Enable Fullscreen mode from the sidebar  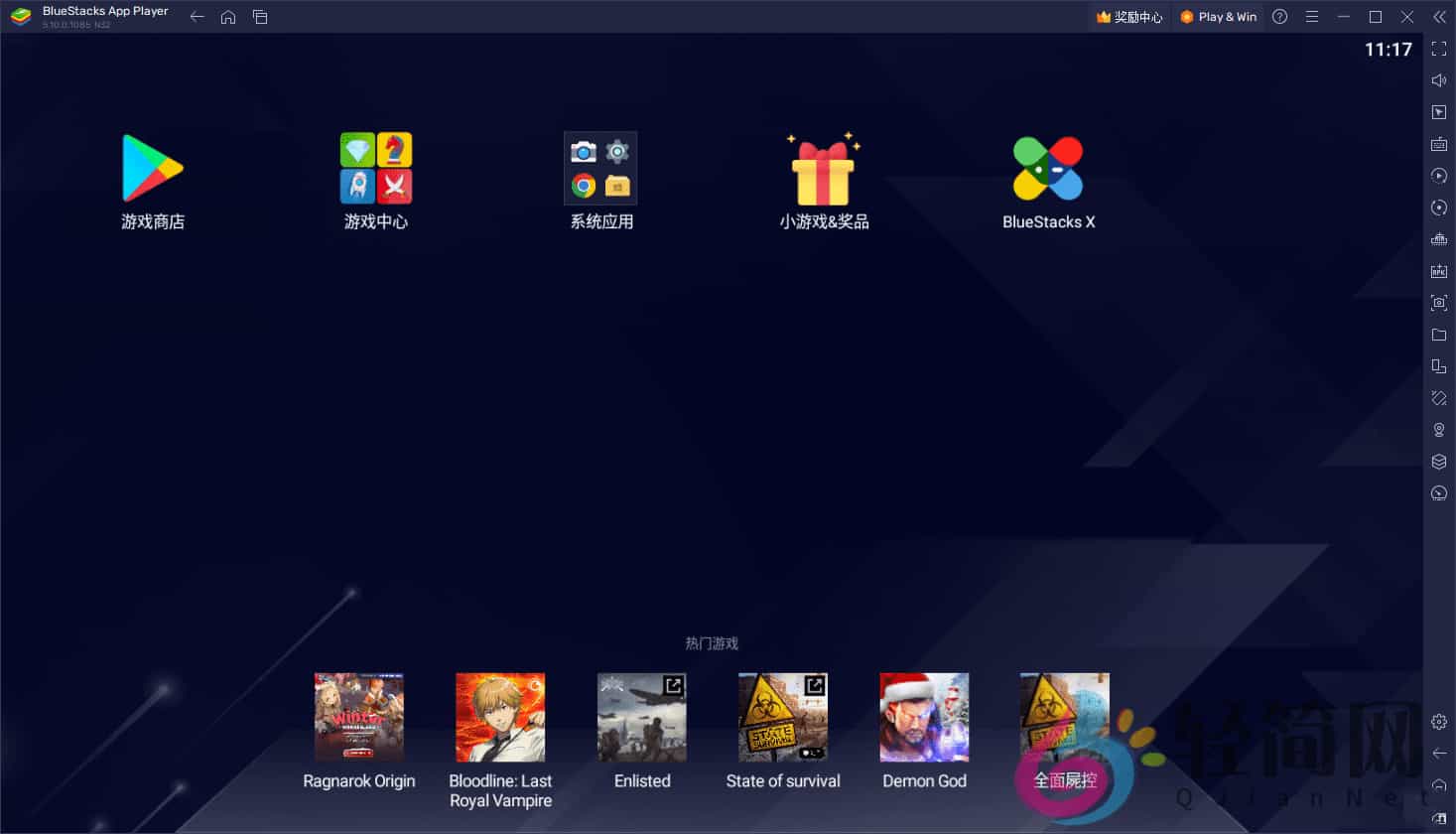[1438, 48]
